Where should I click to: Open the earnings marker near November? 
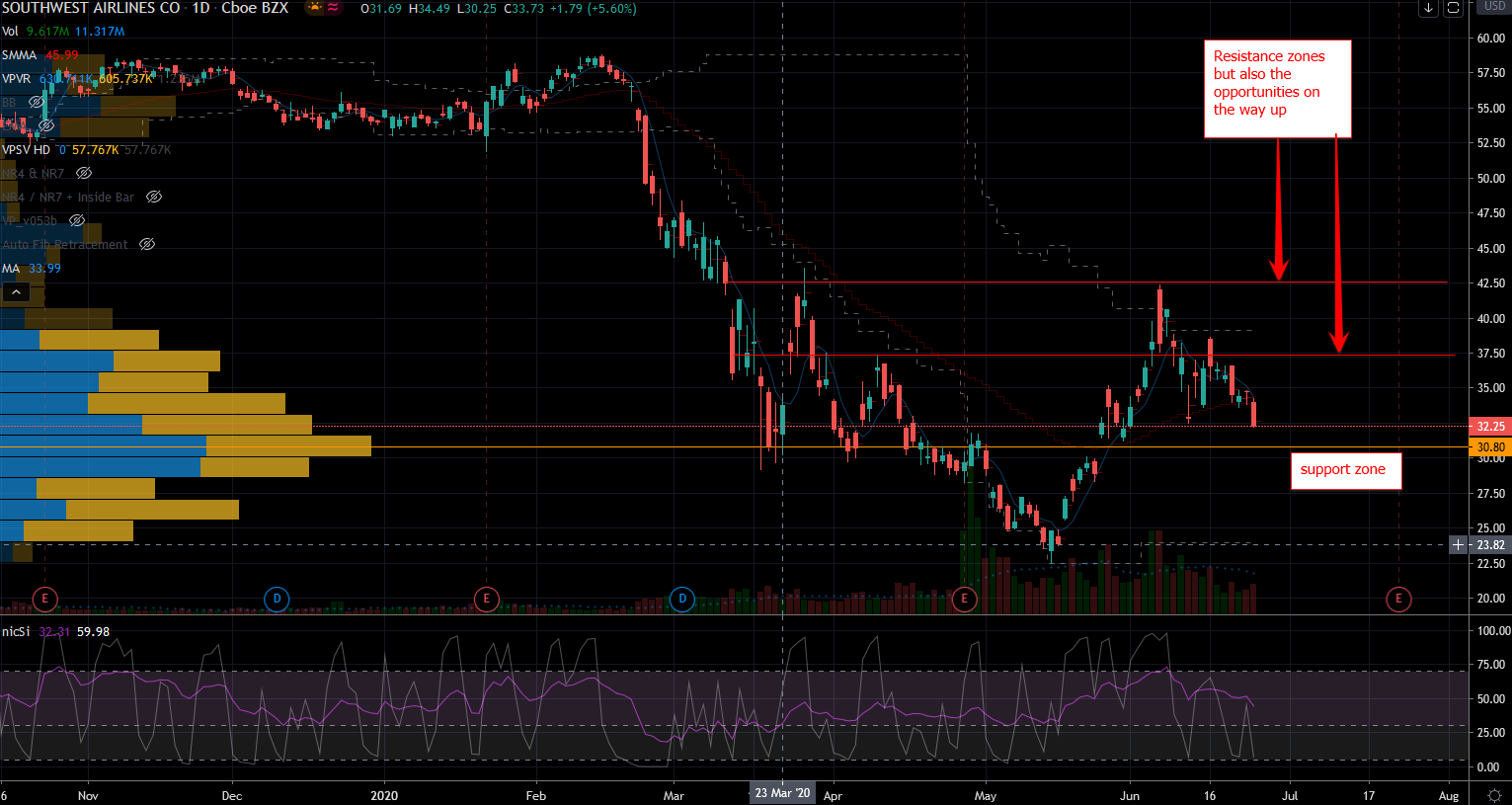click(44, 599)
